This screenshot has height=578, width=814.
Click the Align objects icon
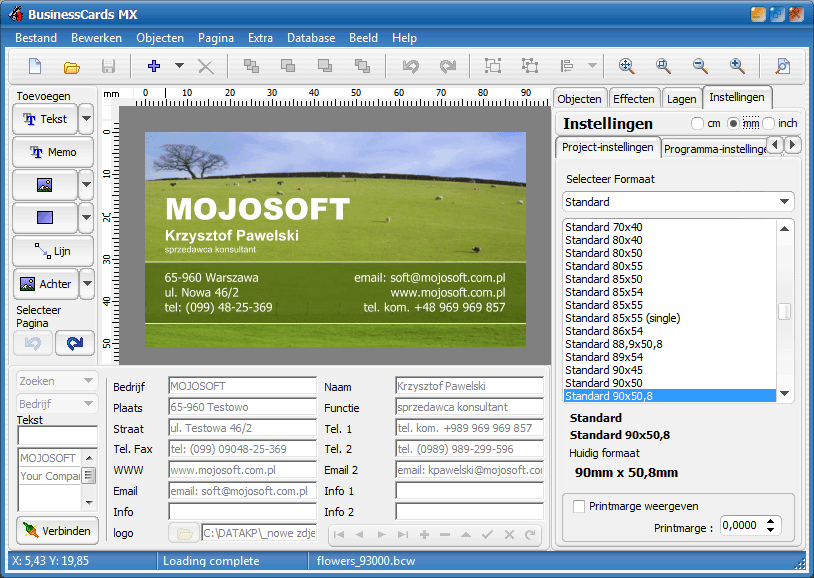pos(567,66)
